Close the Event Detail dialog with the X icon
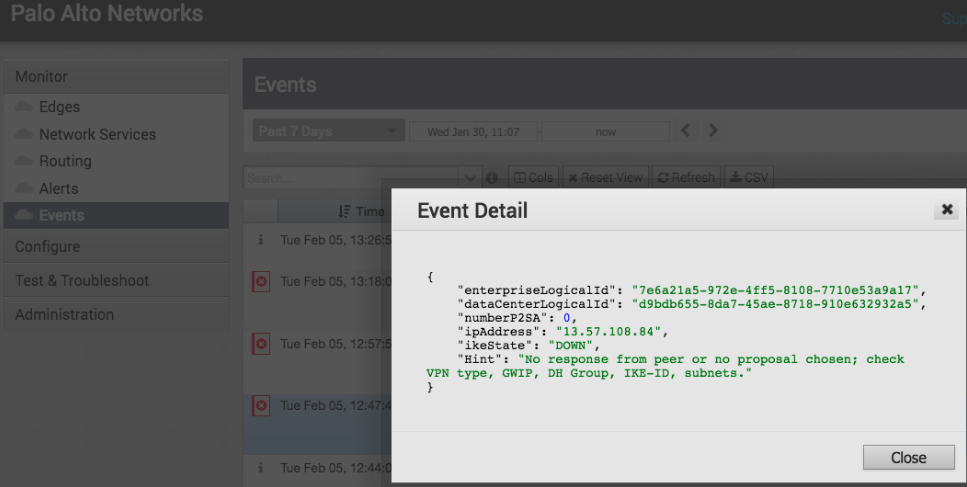This screenshot has height=487, width=967. (x=947, y=210)
